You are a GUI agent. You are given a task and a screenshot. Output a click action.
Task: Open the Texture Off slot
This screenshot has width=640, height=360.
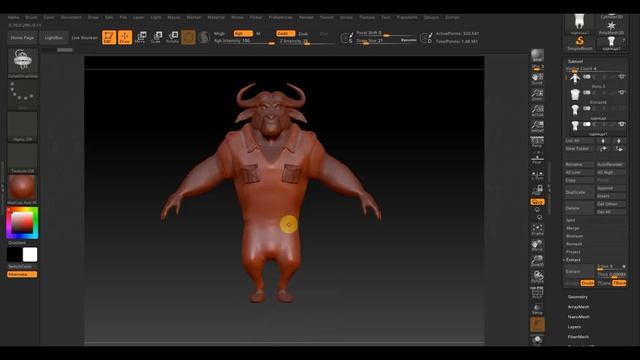pyautogui.click(x=22, y=157)
